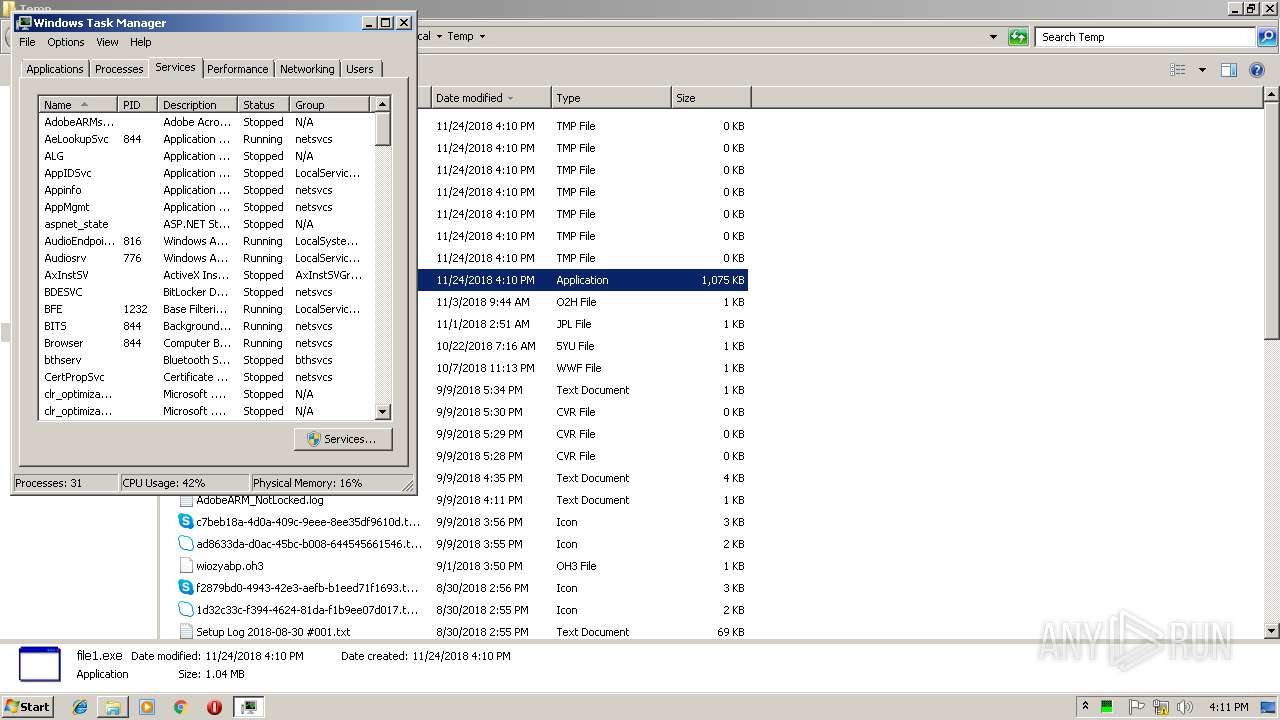
Task: Select the aspnet_state service row
Action: 206,224
